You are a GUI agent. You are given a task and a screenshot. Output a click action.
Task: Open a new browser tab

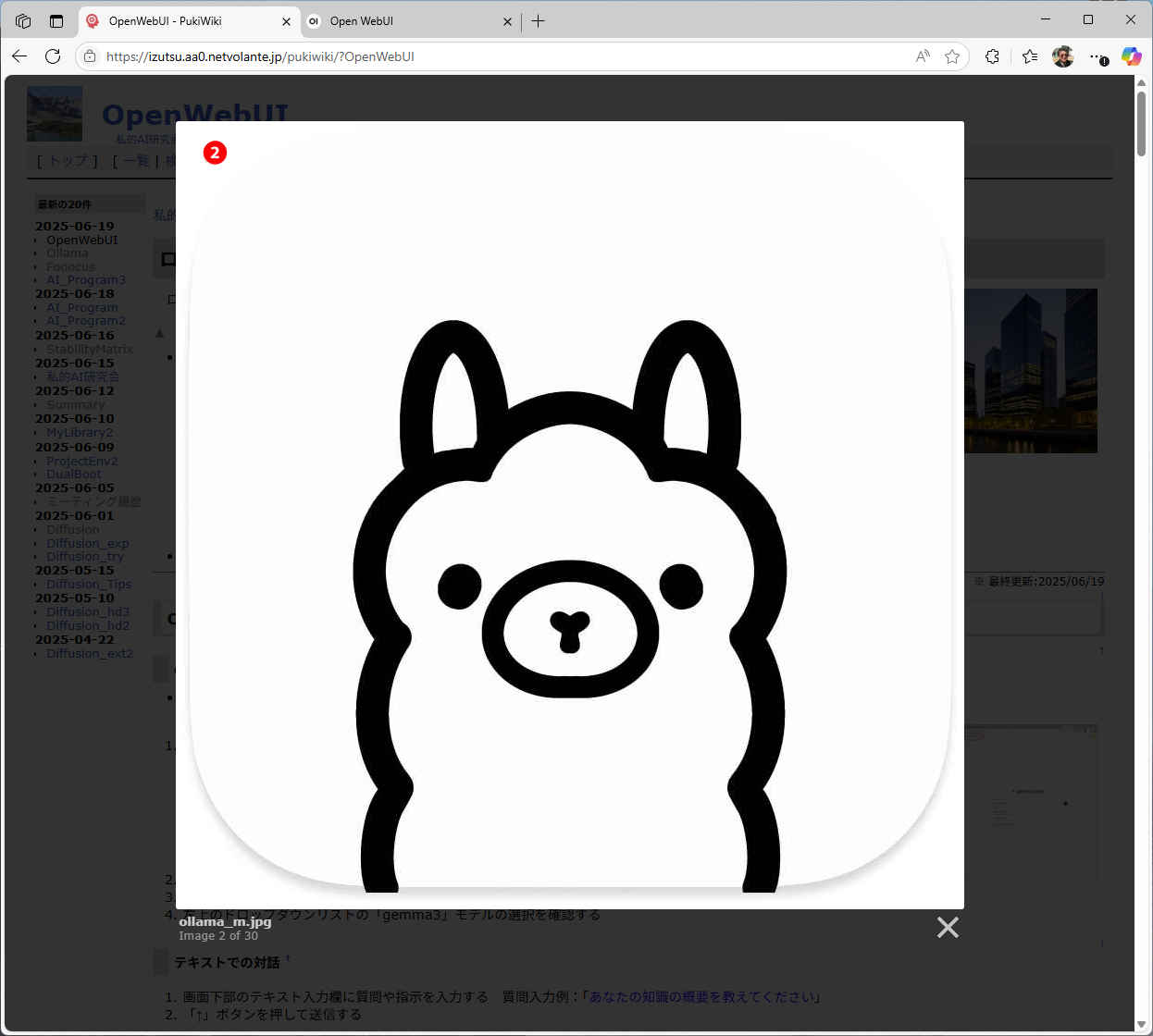[x=539, y=21]
